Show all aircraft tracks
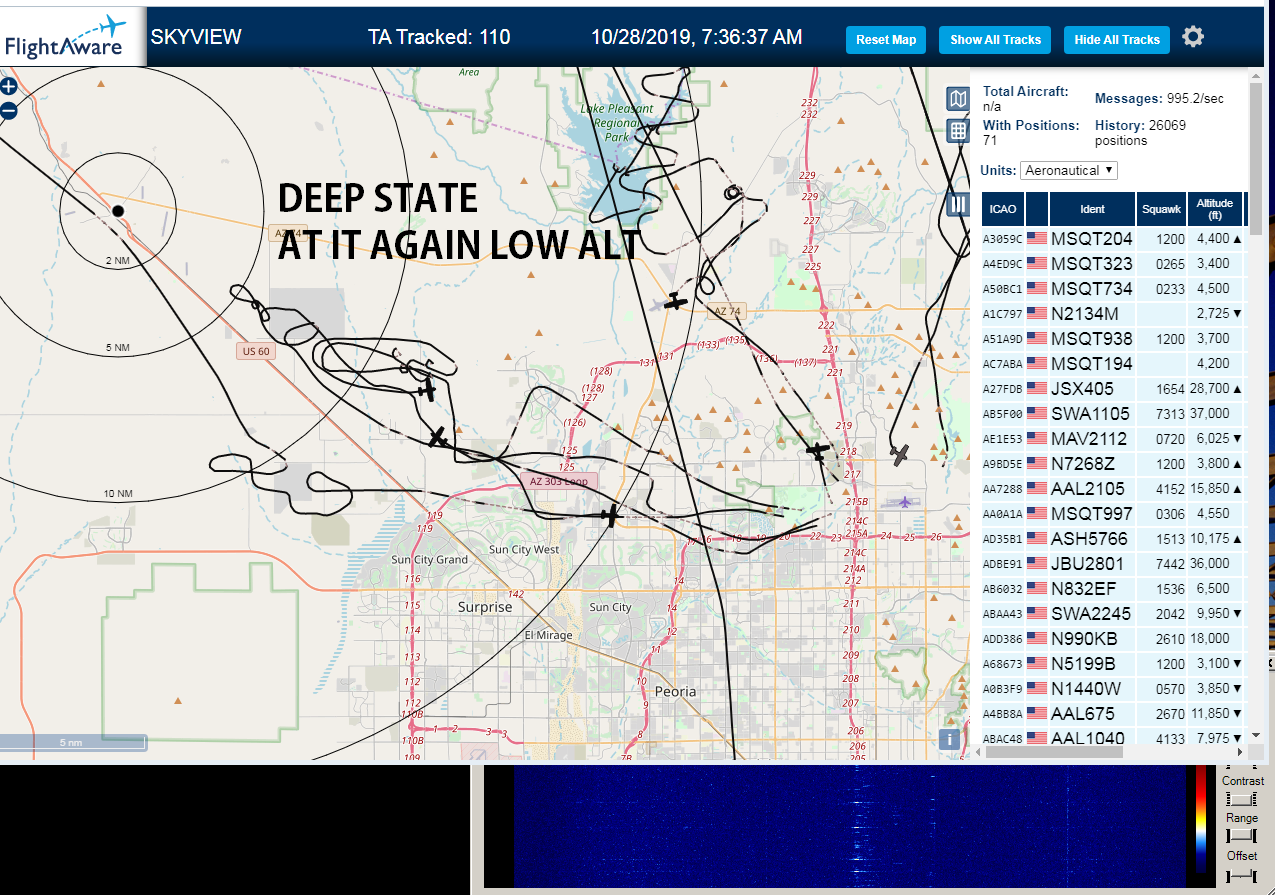The height and width of the screenshot is (895, 1275). [x=995, y=40]
